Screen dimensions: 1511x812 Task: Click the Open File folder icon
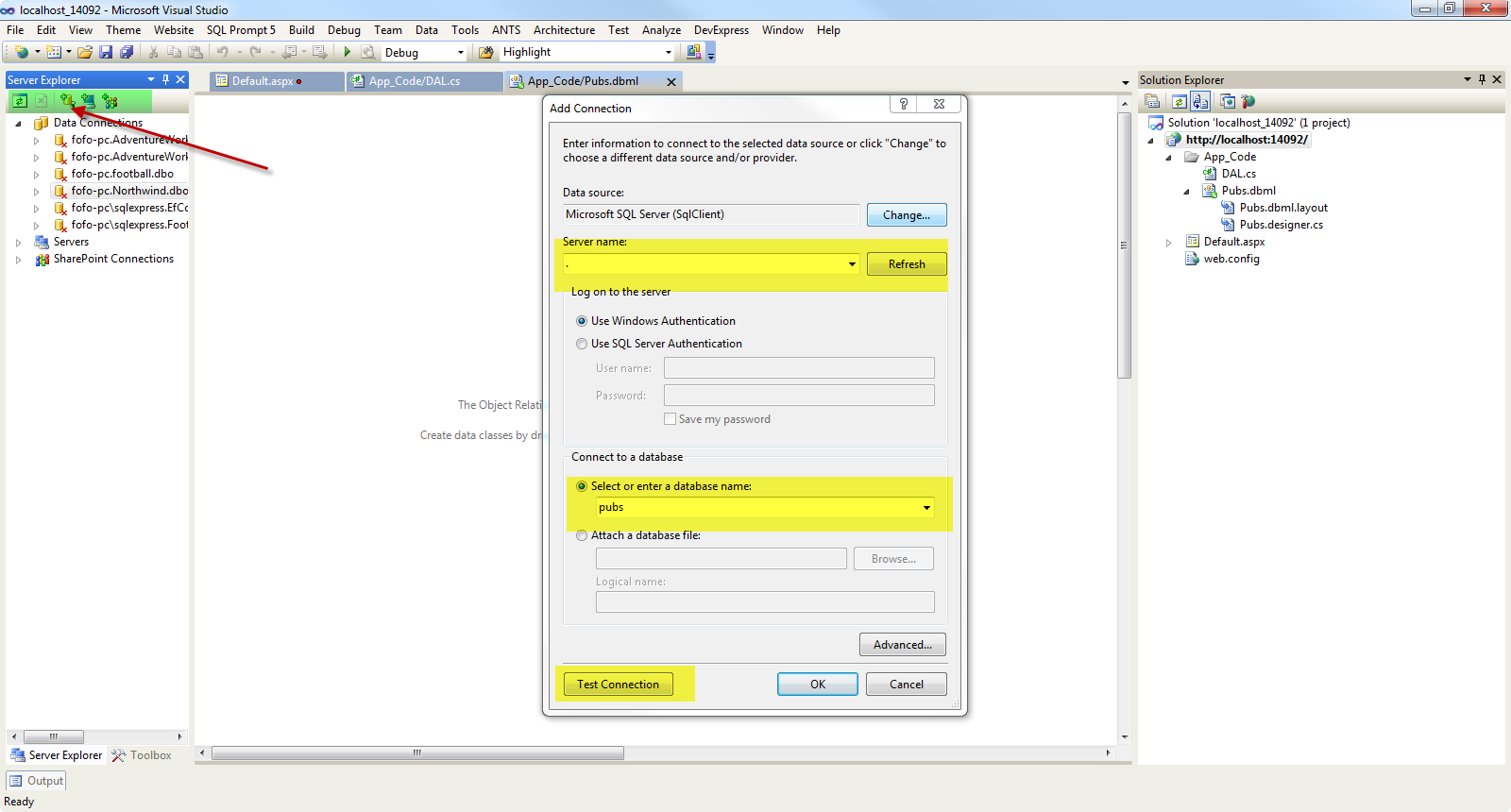pyautogui.click(x=85, y=52)
